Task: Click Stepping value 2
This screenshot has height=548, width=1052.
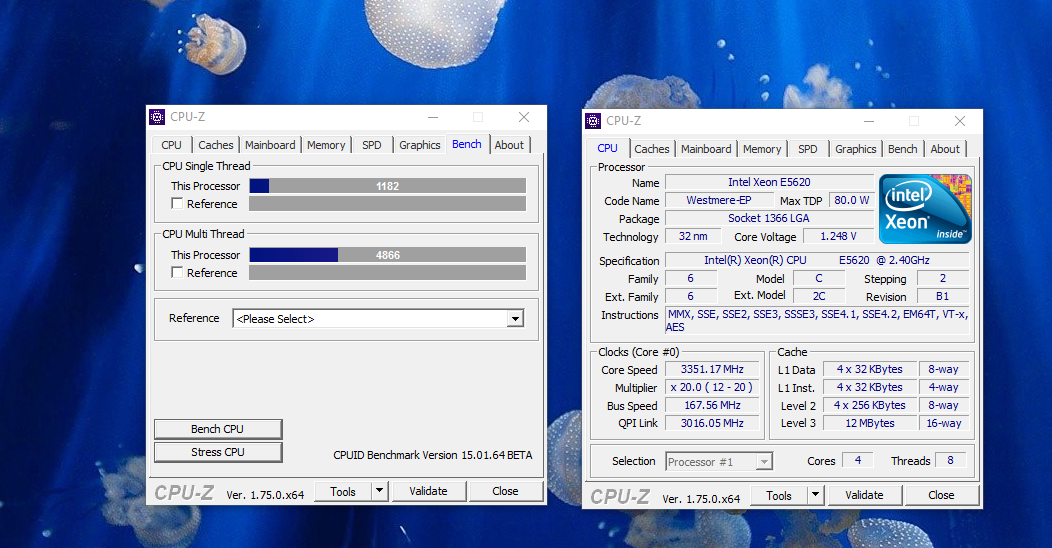Action: tap(943, 278)
